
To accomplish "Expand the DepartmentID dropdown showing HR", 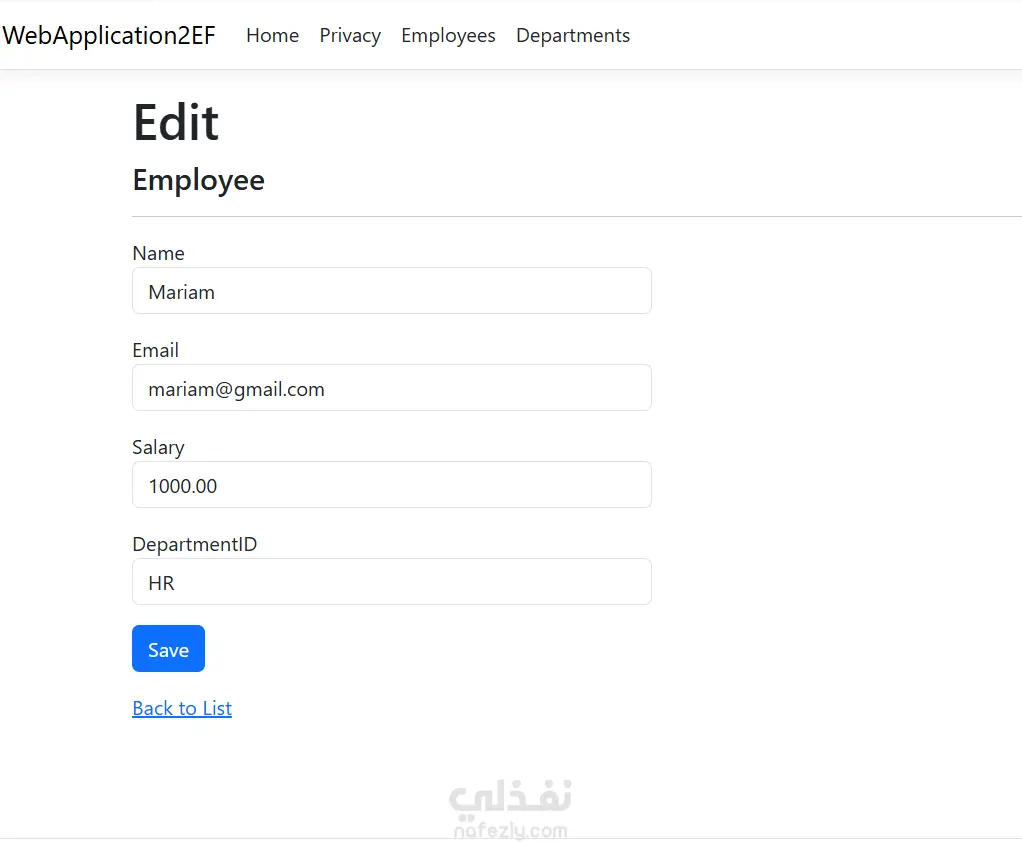I will [392, 581].
